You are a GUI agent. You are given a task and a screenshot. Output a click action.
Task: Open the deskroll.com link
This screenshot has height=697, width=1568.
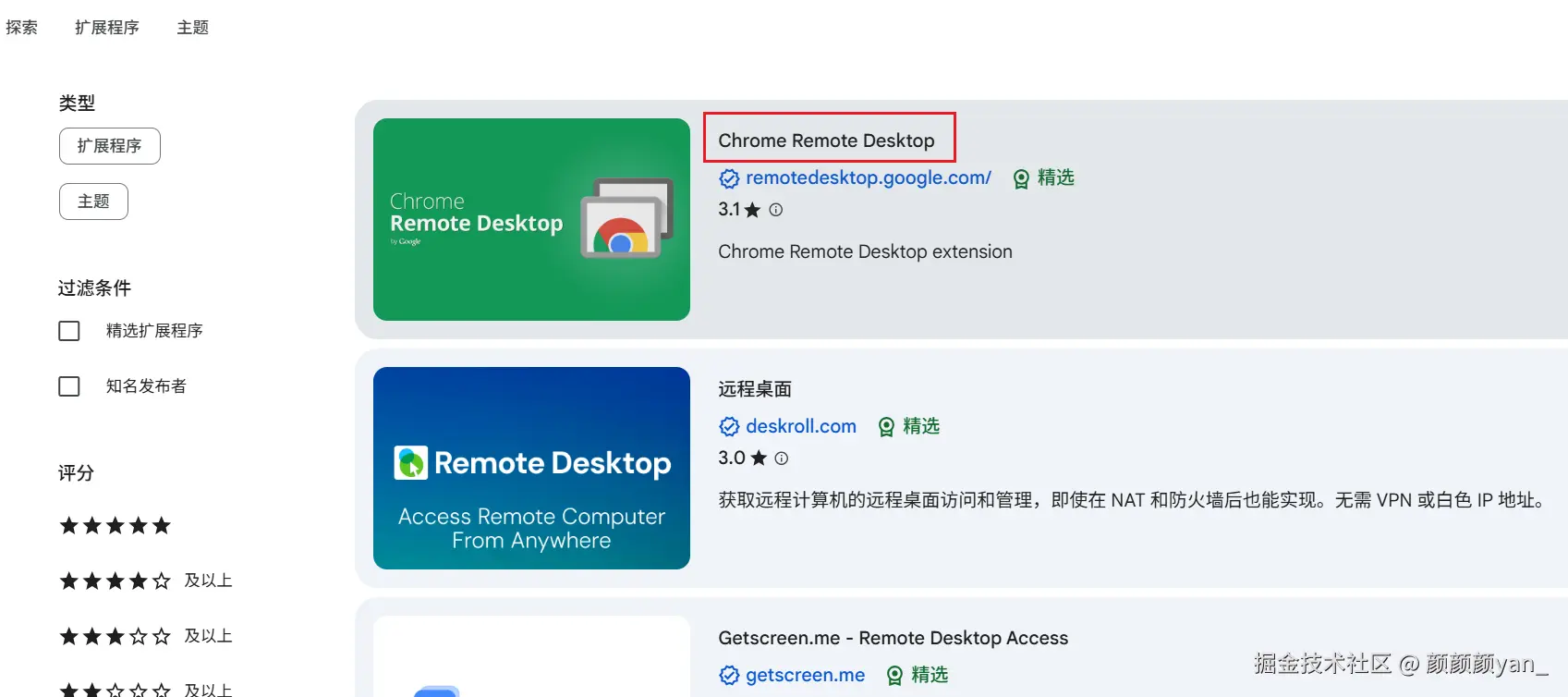coord(801,426)
